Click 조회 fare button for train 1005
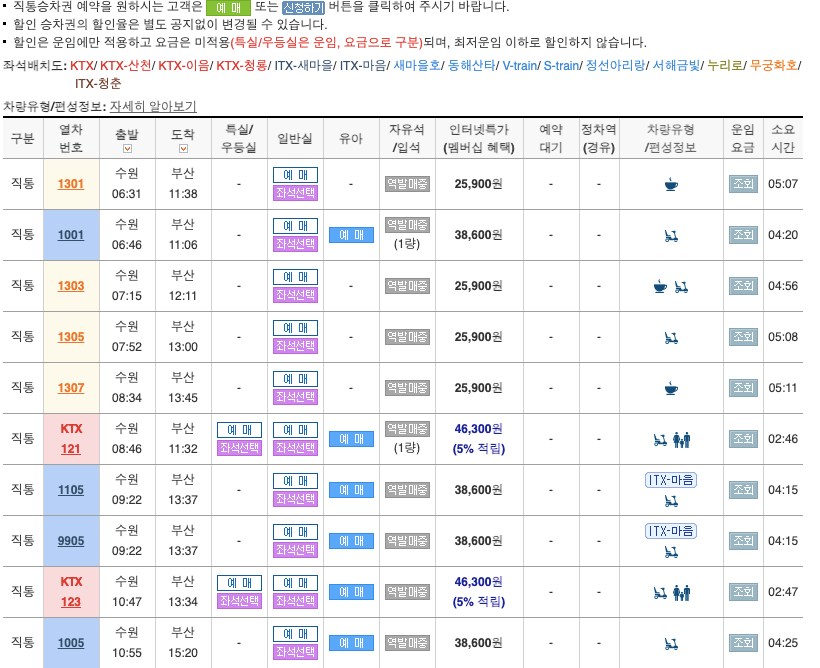Screen dimensions: 820x668 [x=743, y=643]
